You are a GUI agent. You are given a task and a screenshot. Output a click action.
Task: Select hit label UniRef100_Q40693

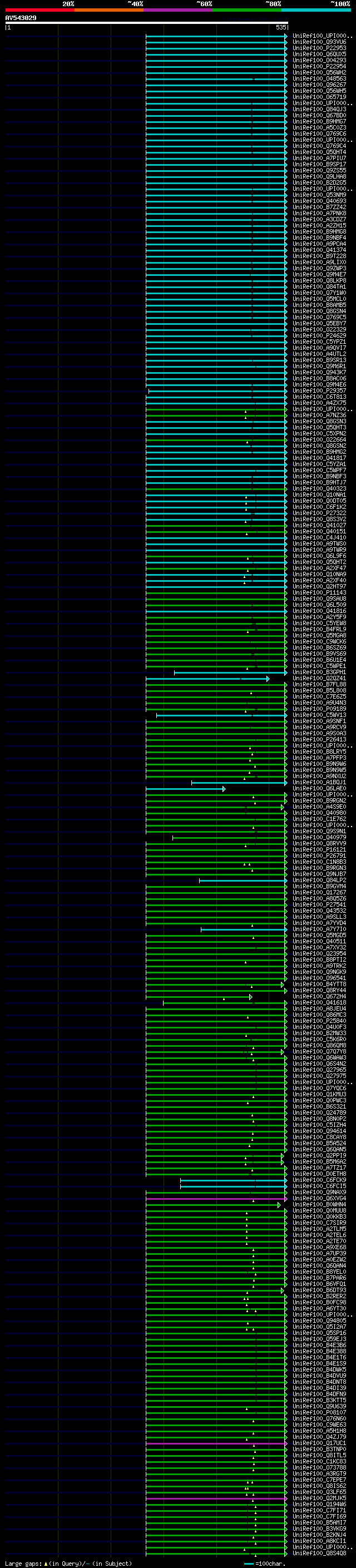[319, 201]
